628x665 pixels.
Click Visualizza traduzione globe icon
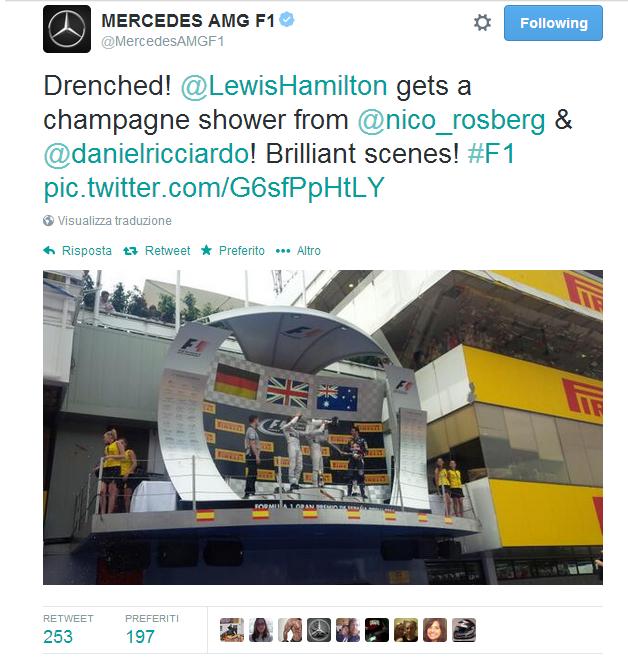[x=48, y=221]
